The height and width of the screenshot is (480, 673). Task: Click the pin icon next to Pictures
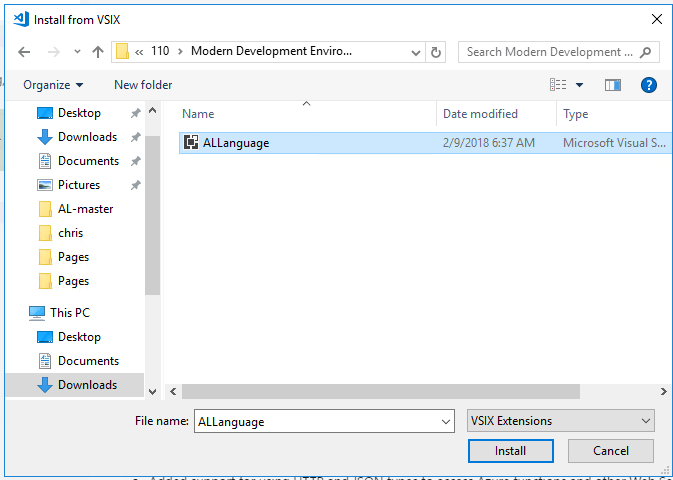tap(136, 185)
